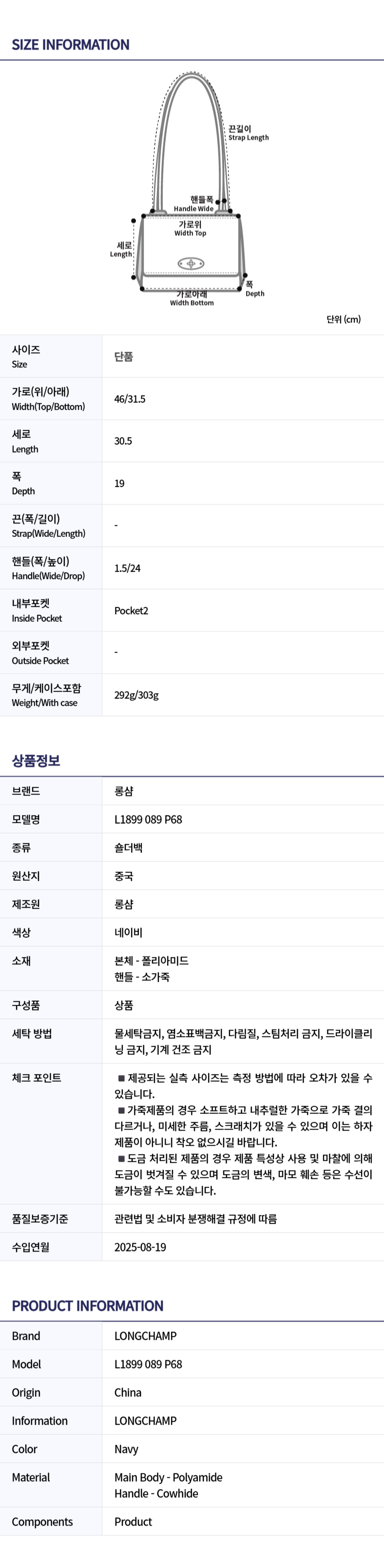Click the Strap Length label on diagram
The image size is (384, 1568).
click(248, 133)
